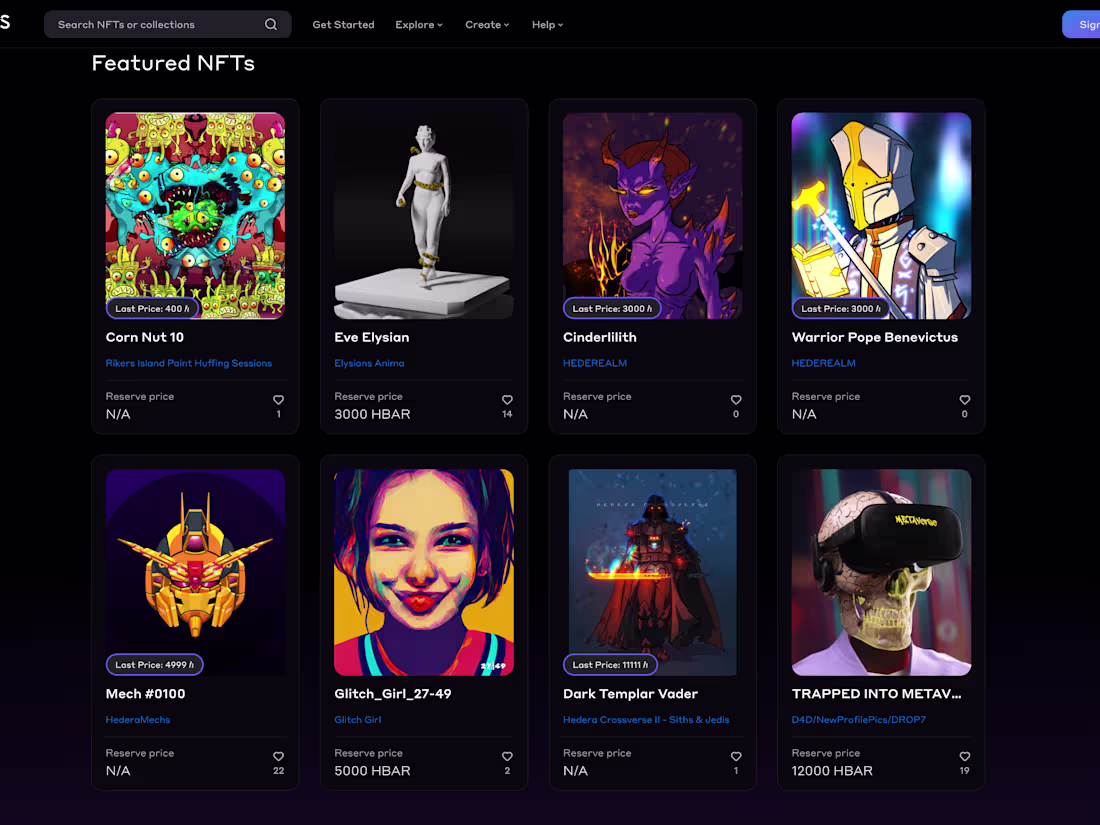
Task: Open the Create dropdown
Action: pos(487,24)
